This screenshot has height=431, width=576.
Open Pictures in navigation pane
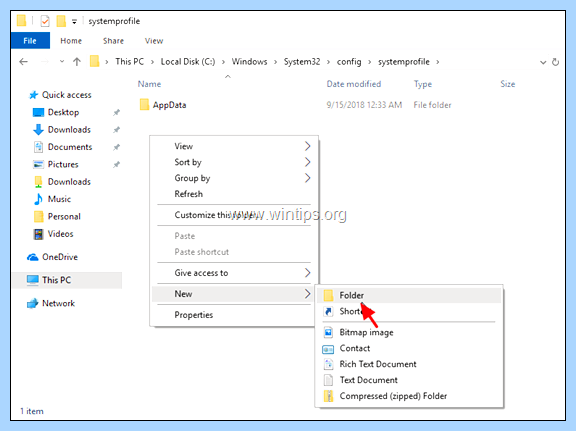coord(63,164)
